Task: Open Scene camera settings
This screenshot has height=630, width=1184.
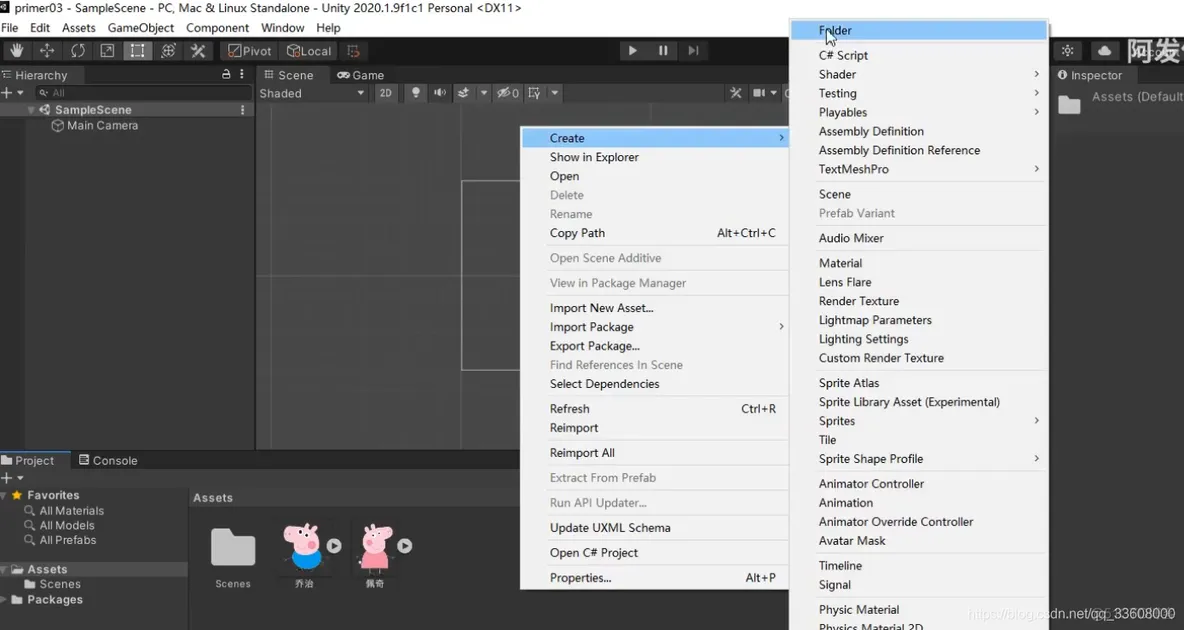Action: point(760,93)
